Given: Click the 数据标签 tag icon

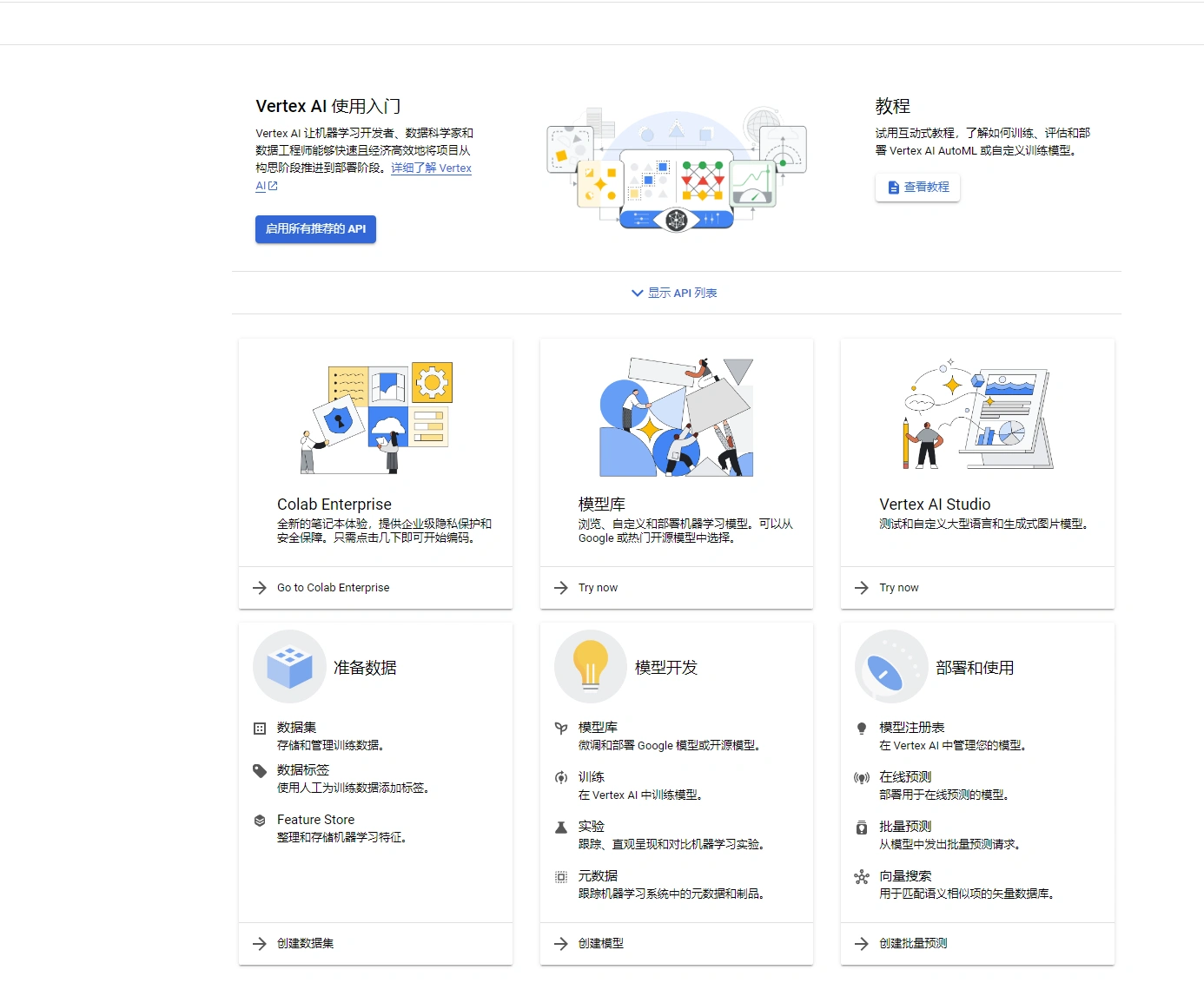Looking at the screenshot, I should tap(260, 771).
